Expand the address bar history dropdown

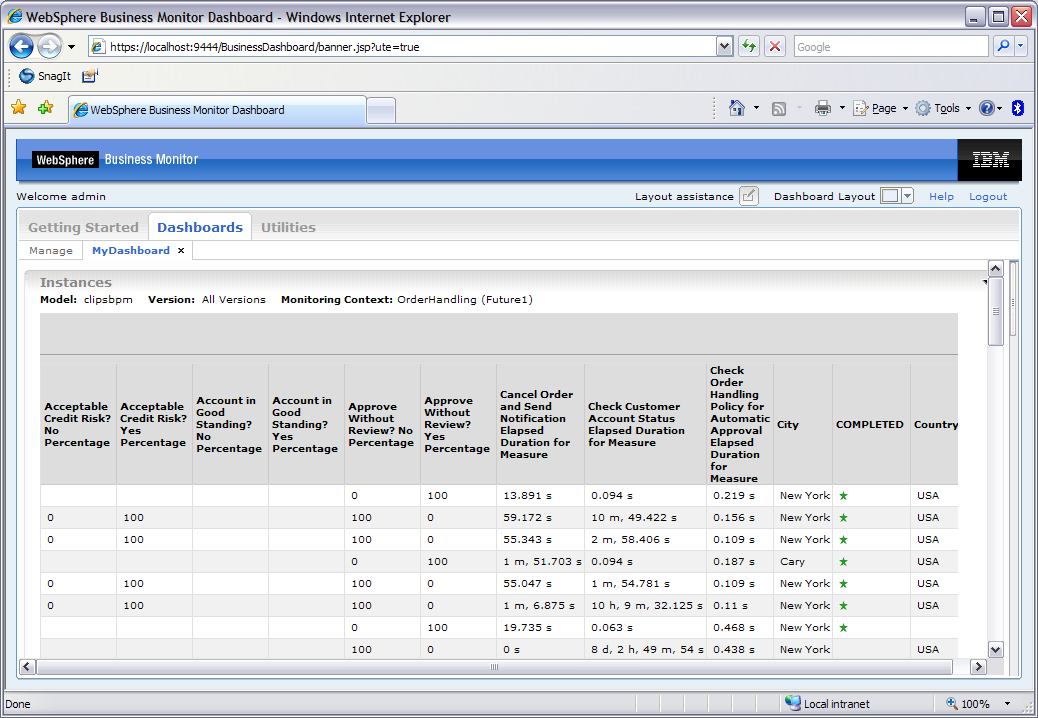click(725, 46)
